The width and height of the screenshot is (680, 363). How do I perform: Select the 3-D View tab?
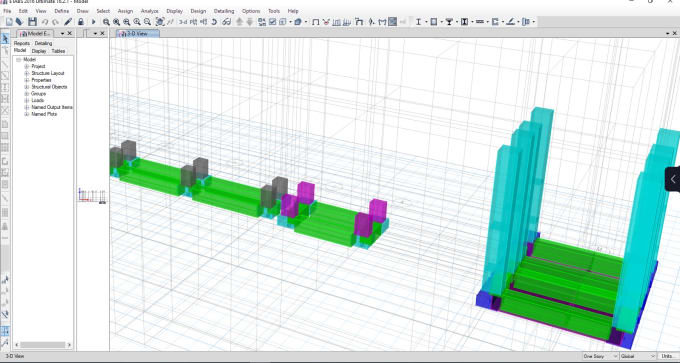(138, 33)
